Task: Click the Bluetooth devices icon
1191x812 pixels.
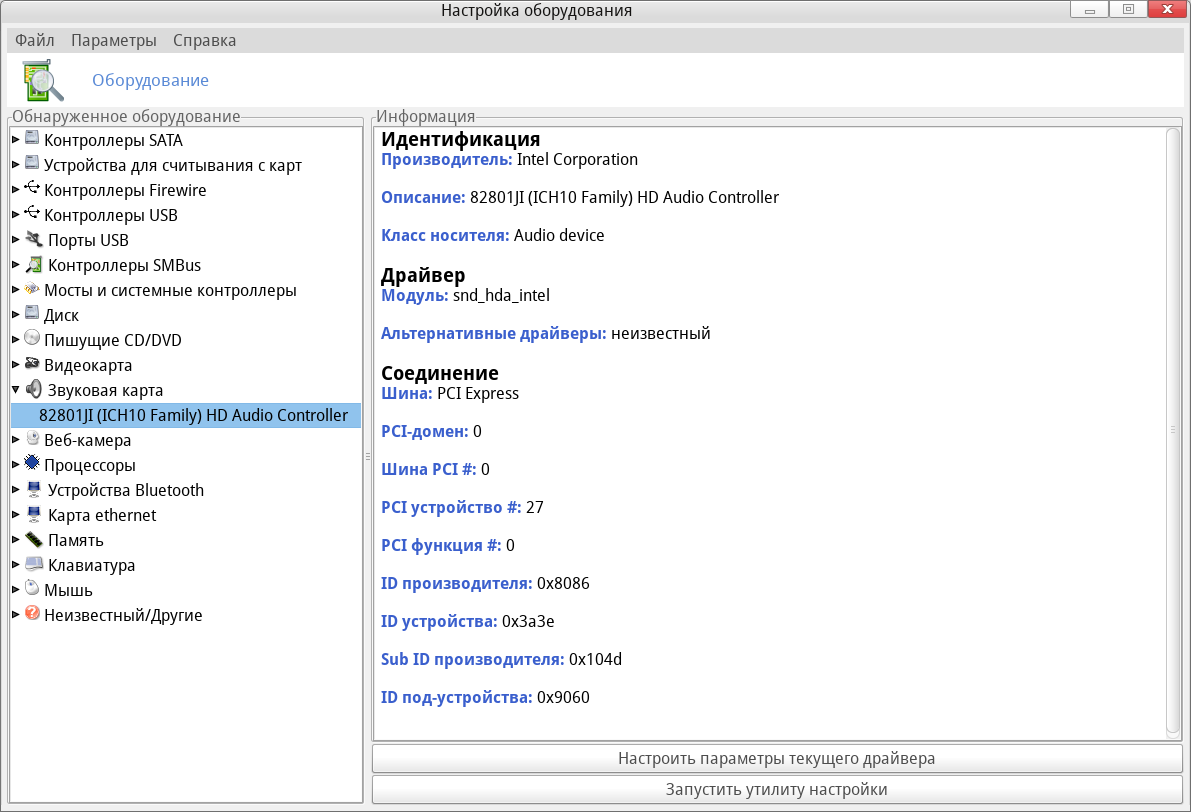Action: pyautogui.click(x=33, y=489)
